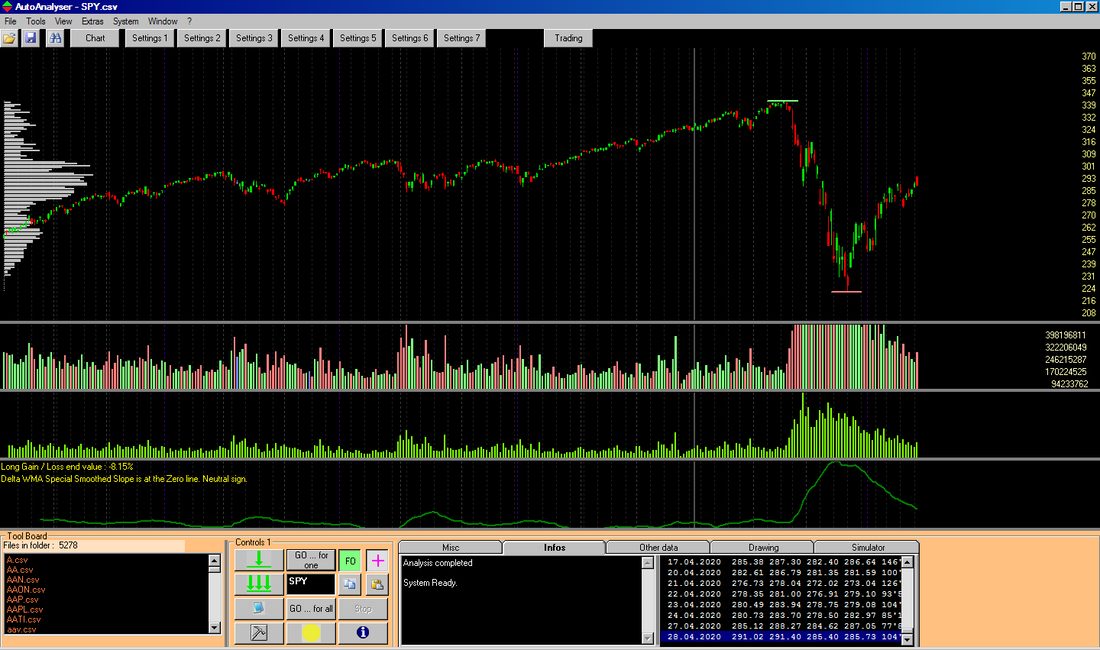Viewport: 1100px width, 650px height.
Task: Select the highlighted 28.04.2020 data row
Action: pyautogui.click(x=781, y=637)
